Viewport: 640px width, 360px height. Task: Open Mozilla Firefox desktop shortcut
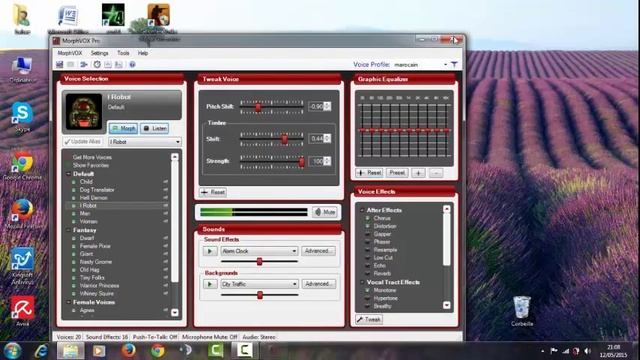point(22,214)
